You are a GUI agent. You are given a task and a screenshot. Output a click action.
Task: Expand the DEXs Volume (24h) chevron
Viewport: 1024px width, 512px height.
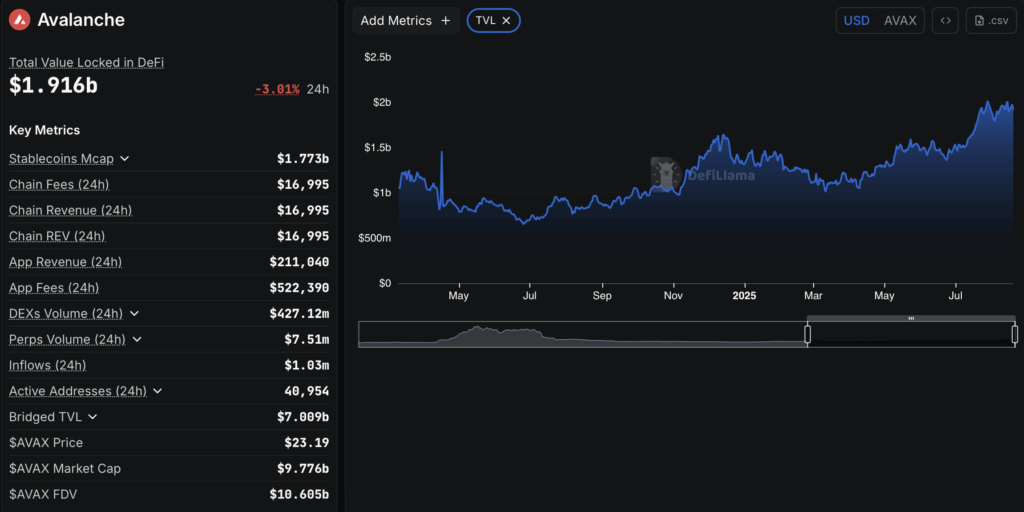[135, 313]
